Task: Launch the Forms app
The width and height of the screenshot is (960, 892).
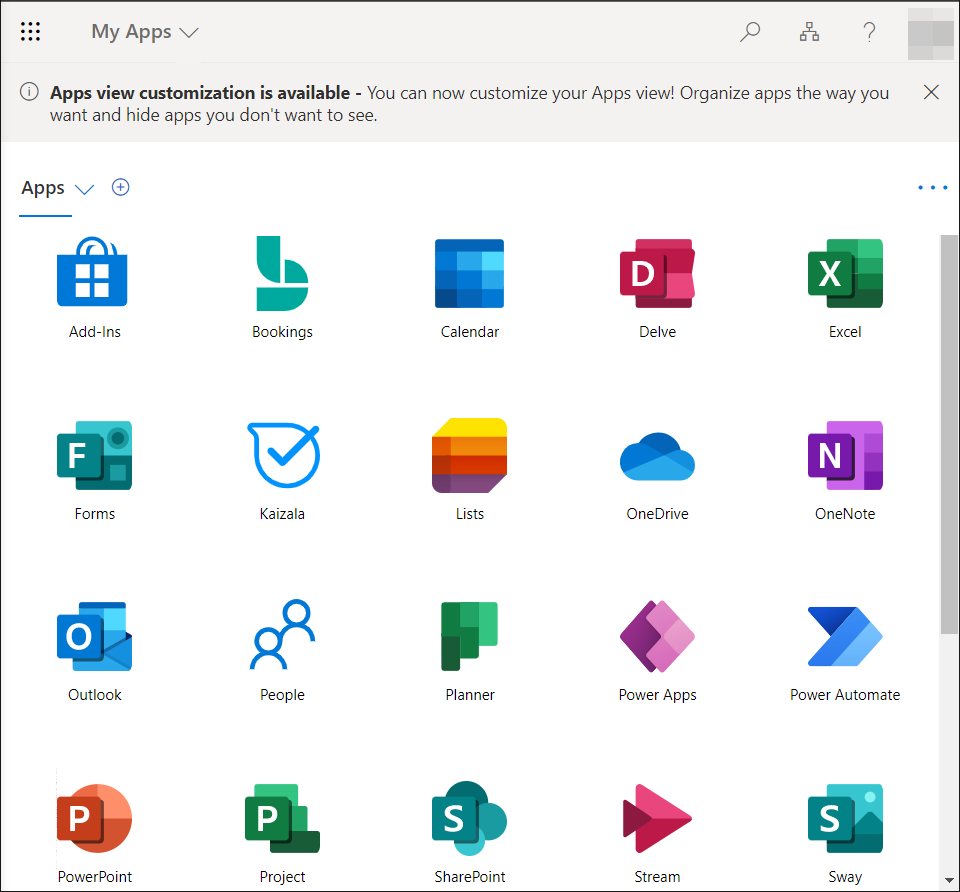Action: tap(94, 470)
